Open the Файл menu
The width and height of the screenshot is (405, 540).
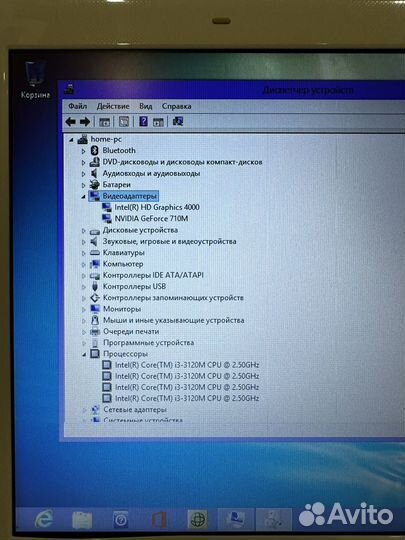77,106
